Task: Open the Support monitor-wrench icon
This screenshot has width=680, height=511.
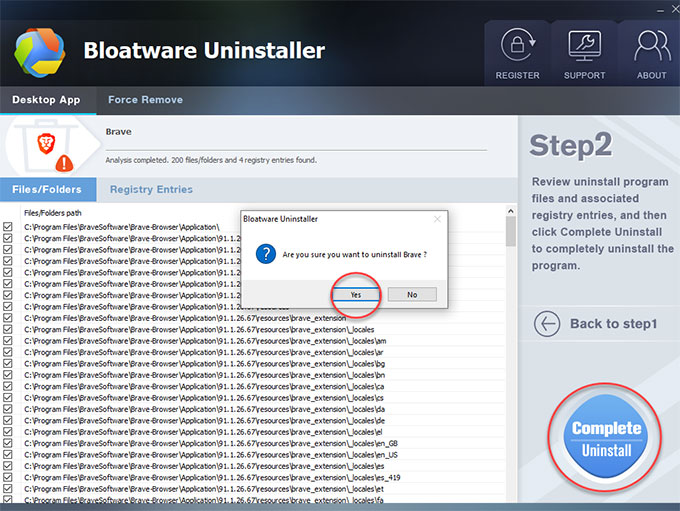Action: 585,45
